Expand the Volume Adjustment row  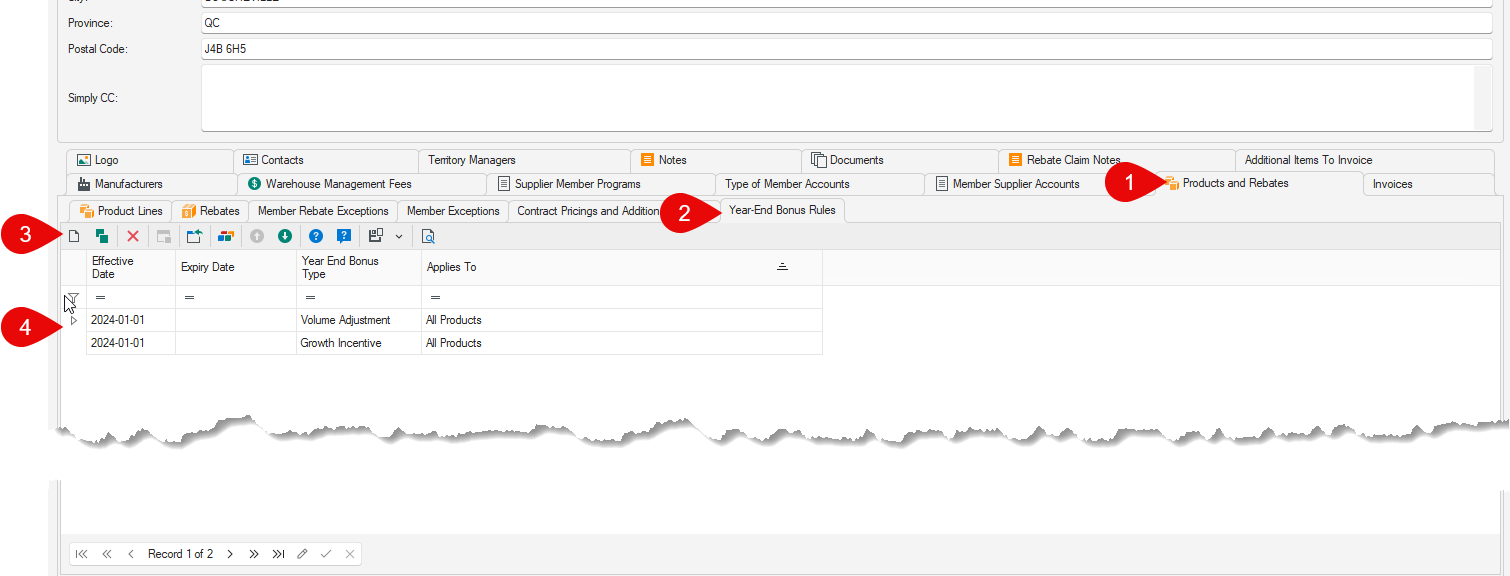[73, 321]
